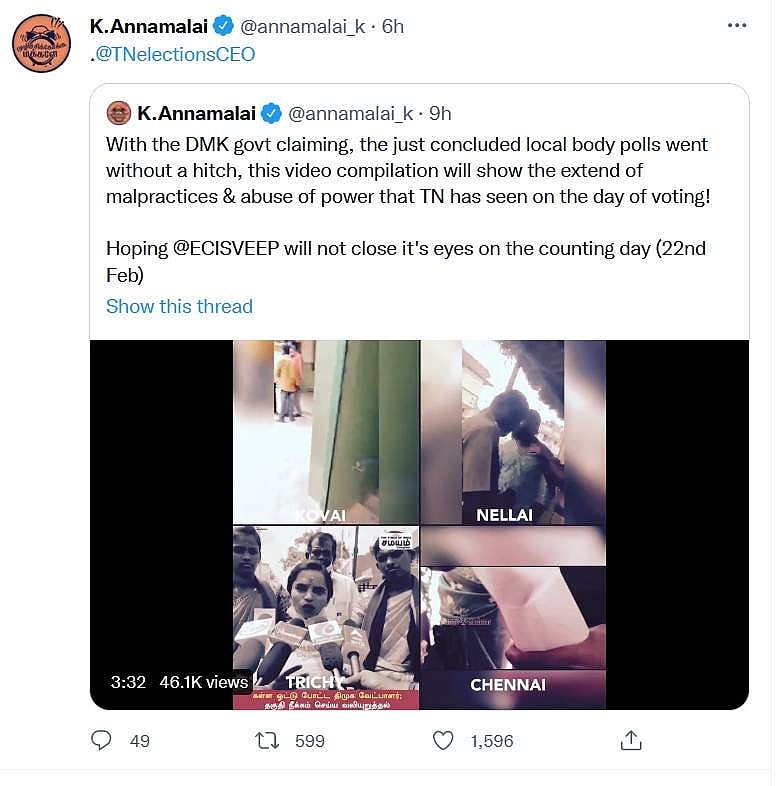
Task: Click the K.Annamalai display name in header
Action: (148, 27)
